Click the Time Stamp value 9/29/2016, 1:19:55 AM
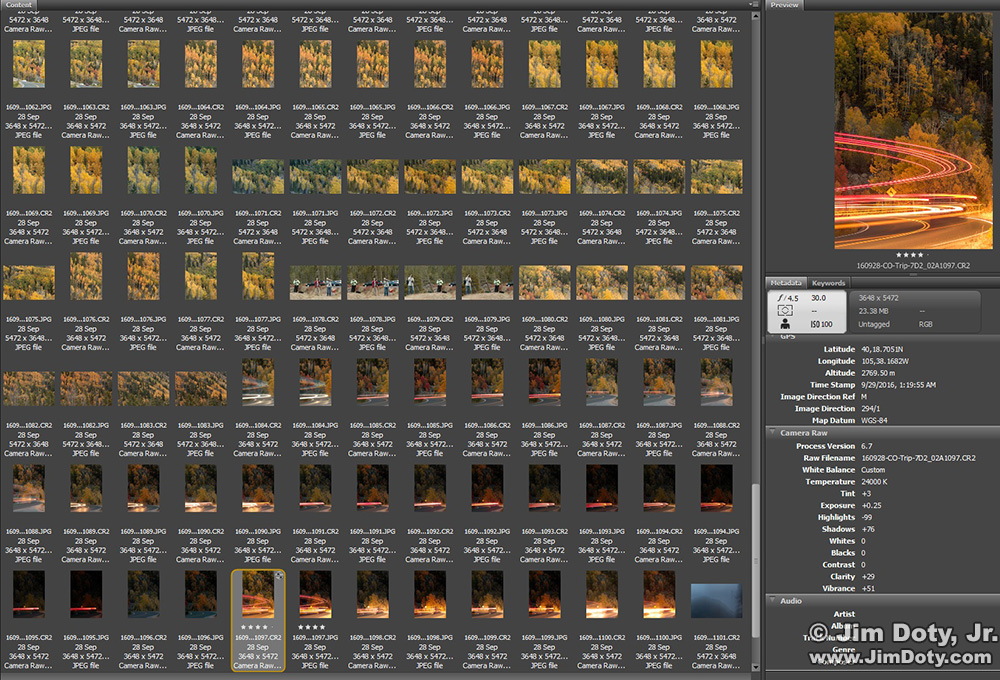The image size is (1000, 680). pos(899,385)
